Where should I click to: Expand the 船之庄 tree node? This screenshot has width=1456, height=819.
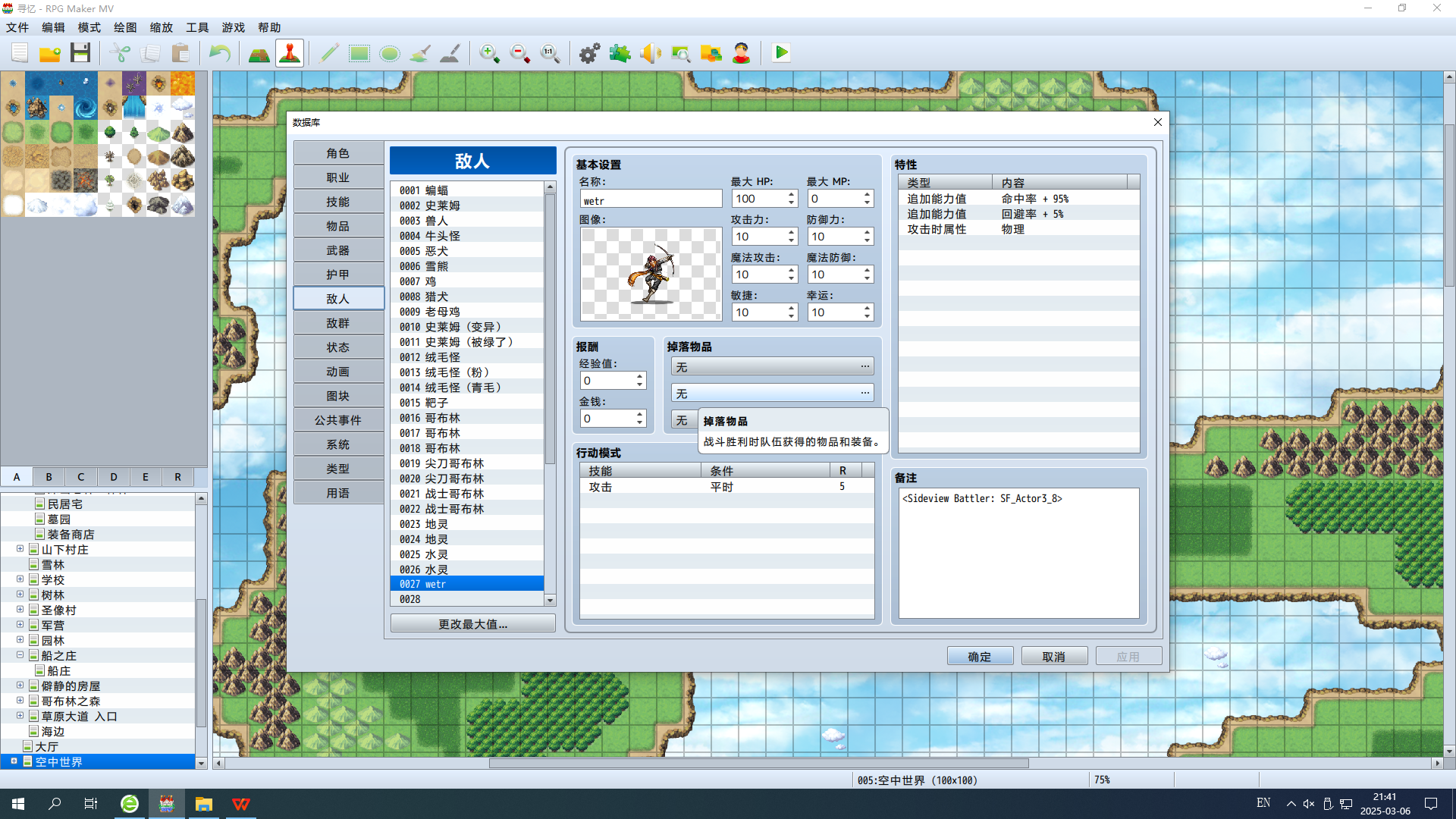tap(20, 655)
